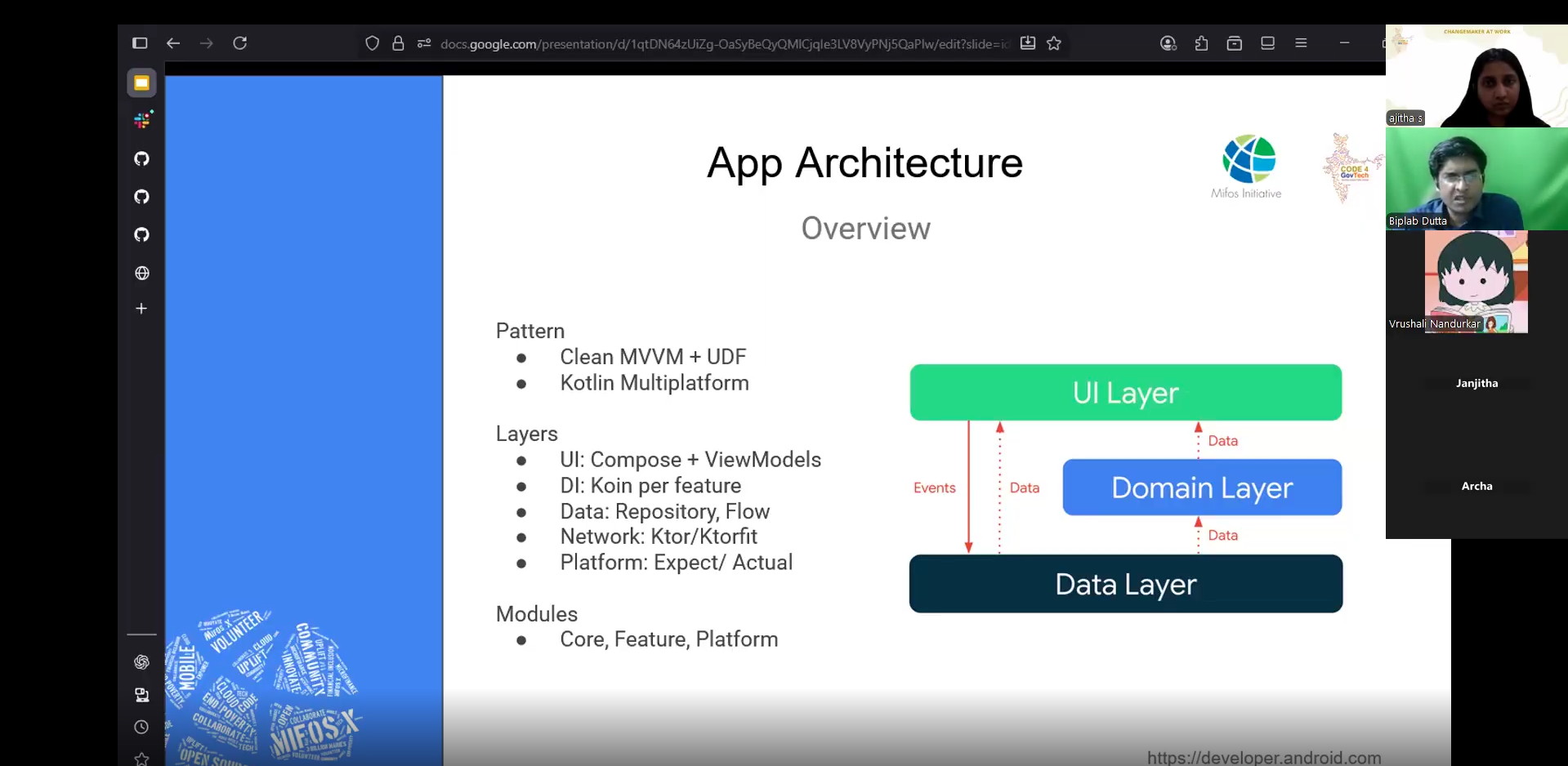
Task: Bookmark this page with the star icon
Action: (1054, 43)
